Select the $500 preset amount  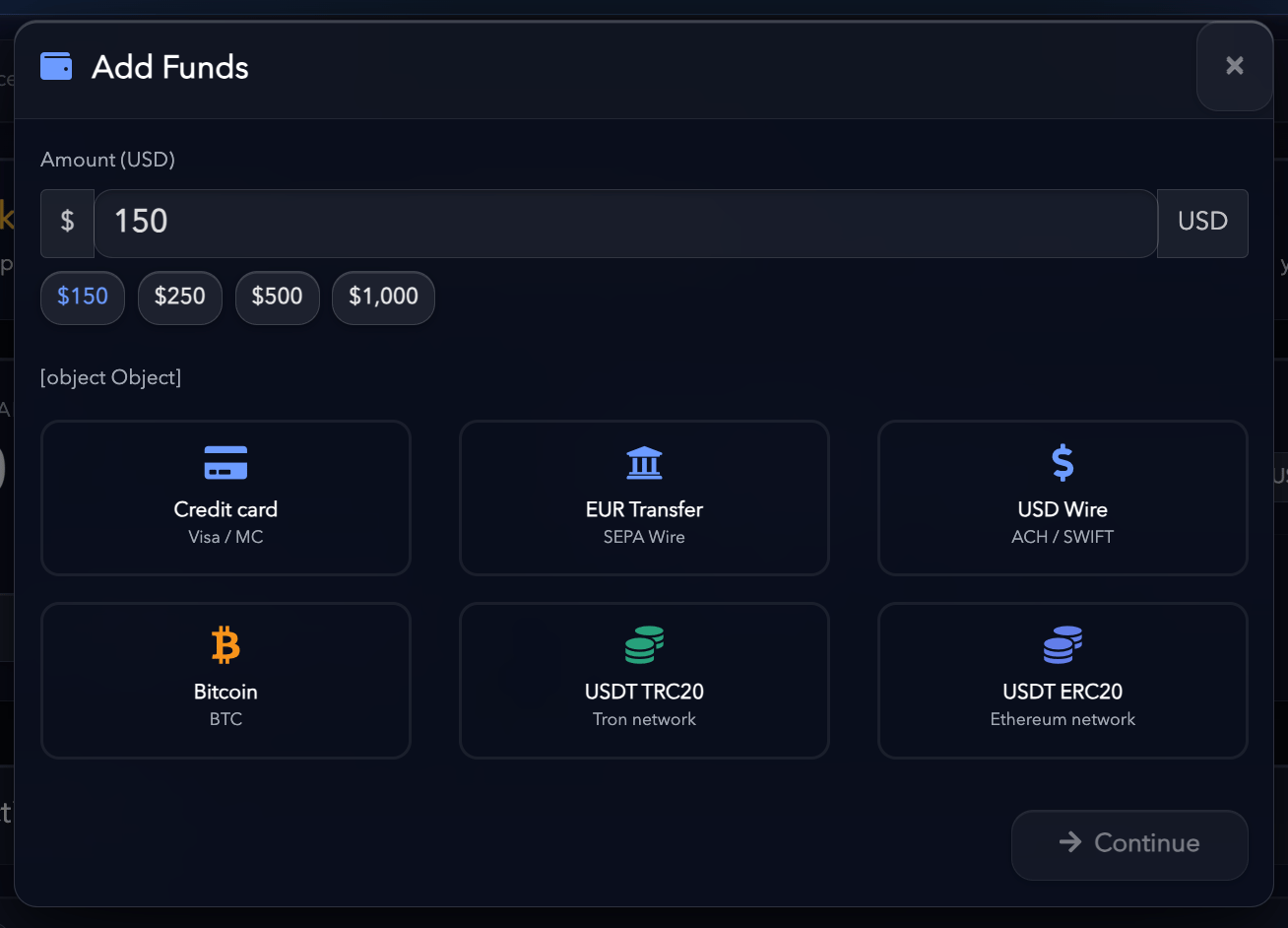pos(278,298)
